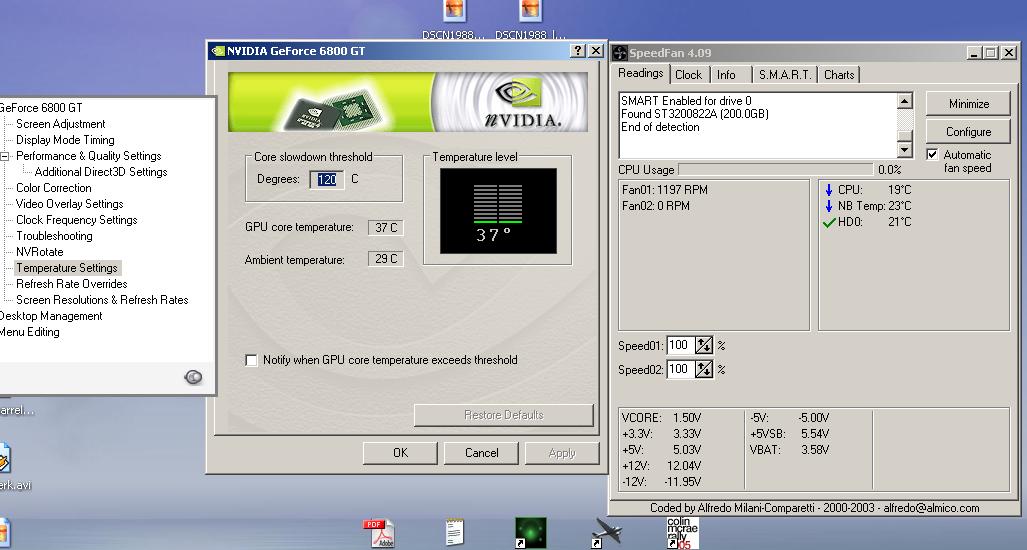1027x550 pixels.
Task: Open Clock Frequency Settings
Action: (x=77, y=220)
